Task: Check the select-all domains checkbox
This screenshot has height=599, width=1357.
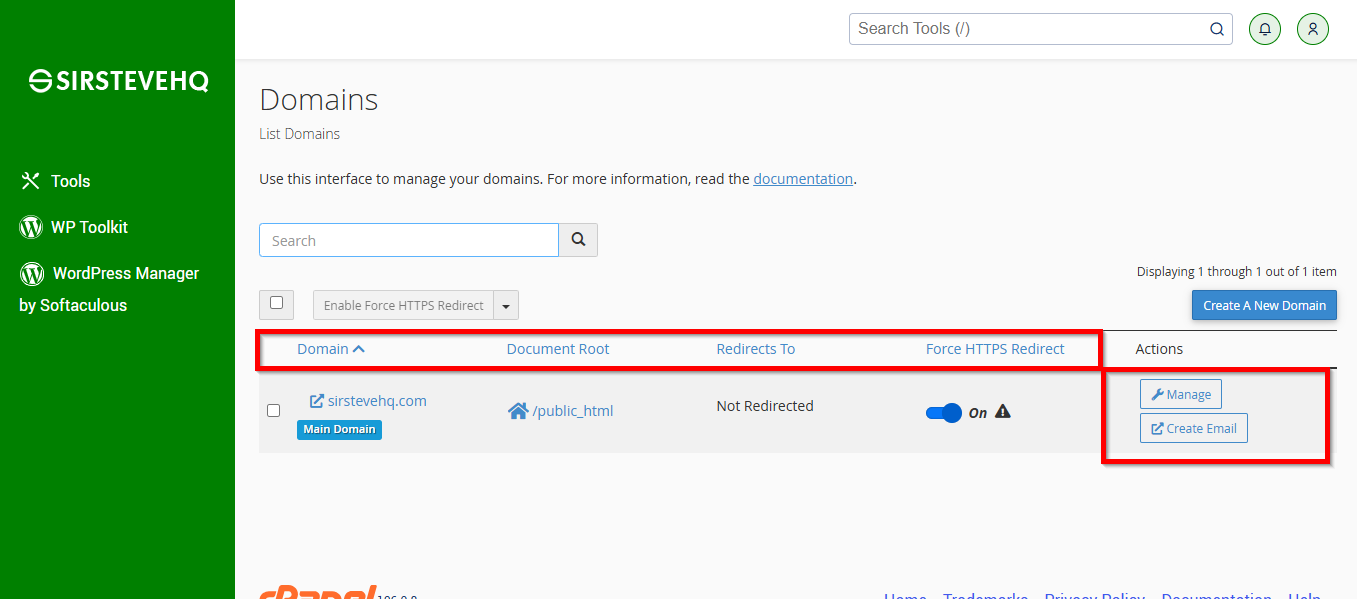Action: [x=276, y=303]
